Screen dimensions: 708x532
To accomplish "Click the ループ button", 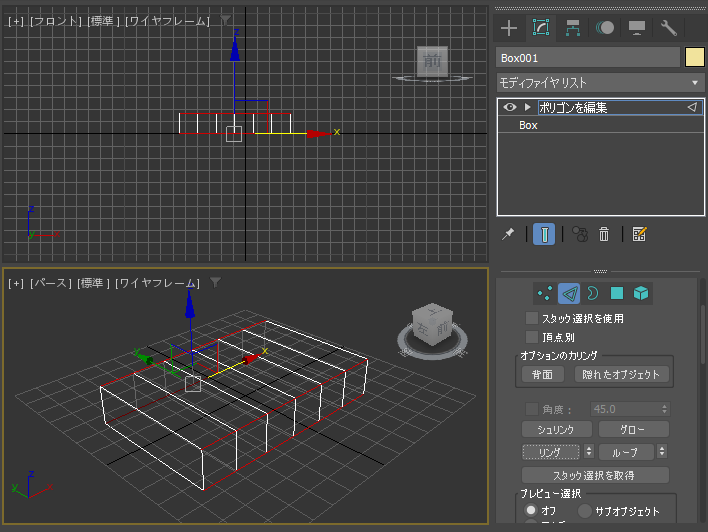I will 625,452.
